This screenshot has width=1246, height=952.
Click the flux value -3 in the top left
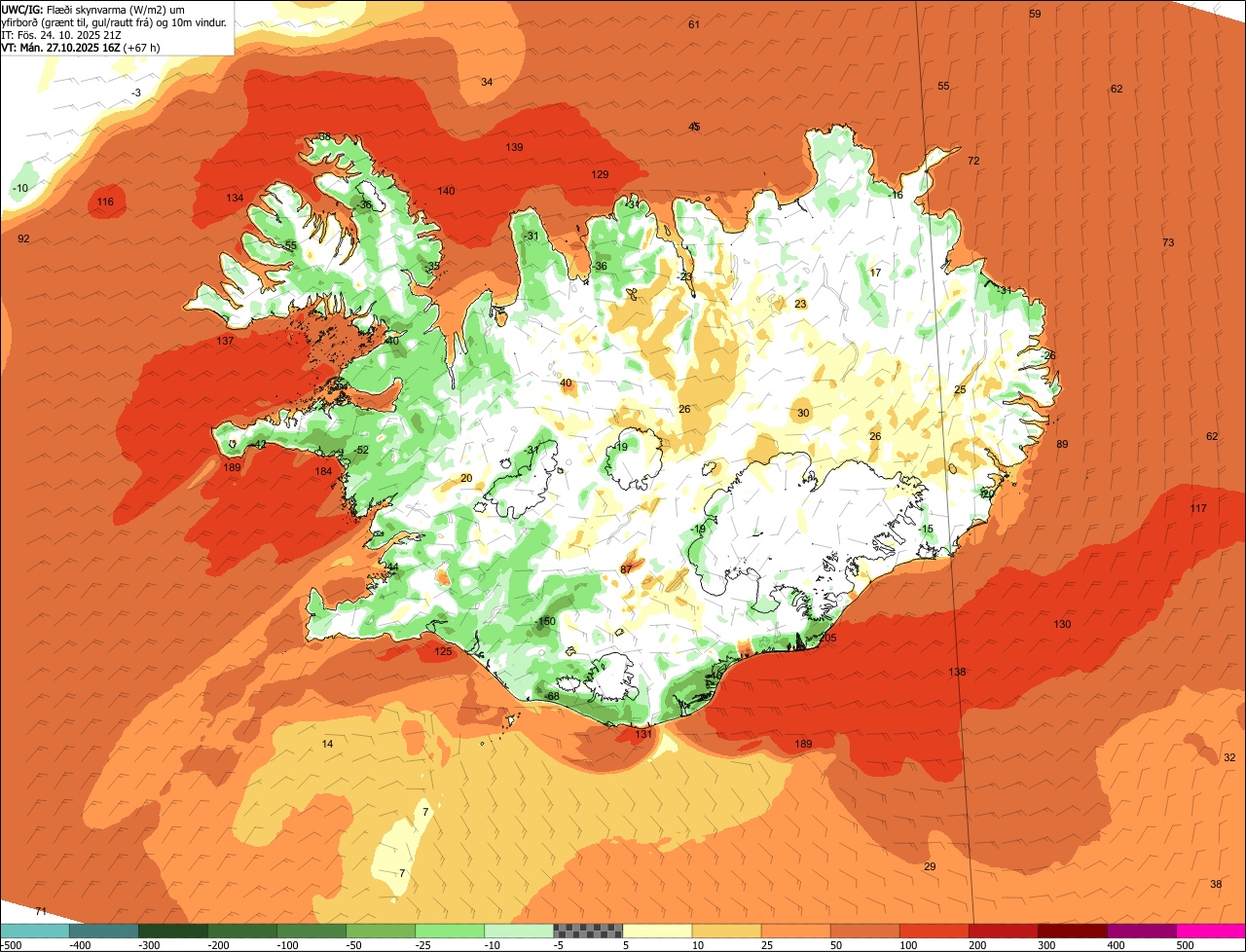point(136,92)
